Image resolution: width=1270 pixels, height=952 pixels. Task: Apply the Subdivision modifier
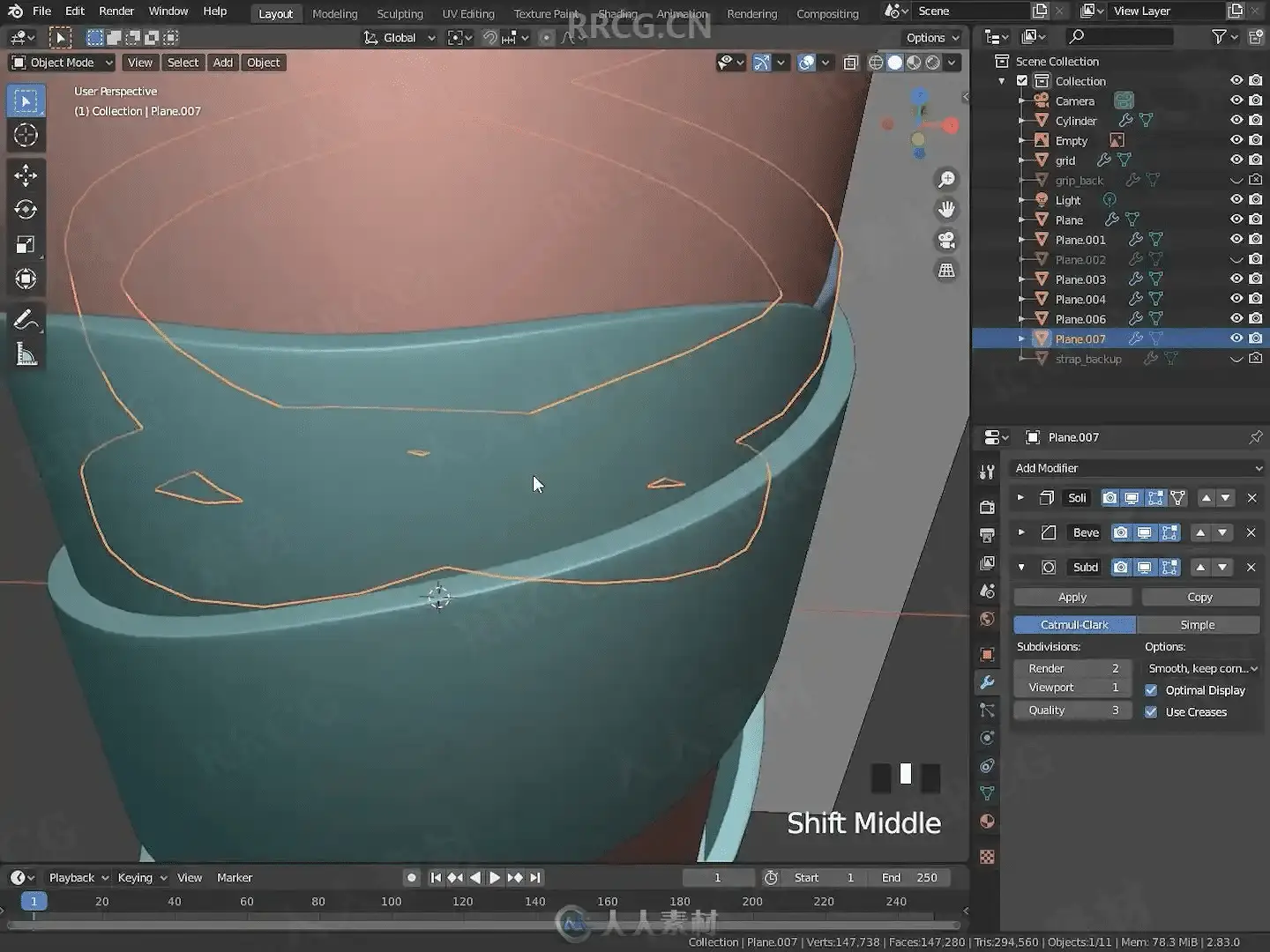(1072, 598)
